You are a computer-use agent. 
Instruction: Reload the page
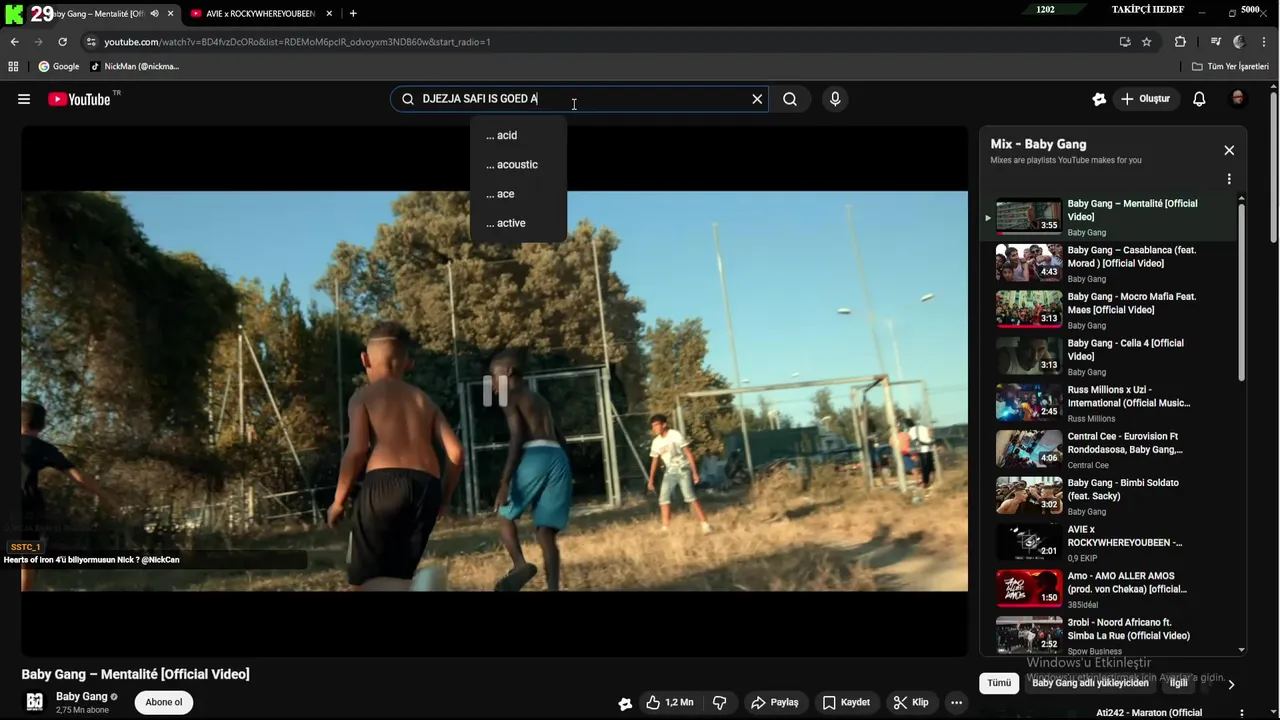click(x=62, y=42)
